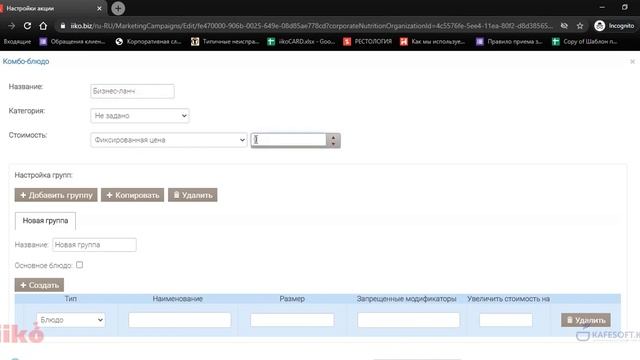Click the Размер column header
This screenshot has height=360, width=640.
pyautogui.click(x=292, y=299)
